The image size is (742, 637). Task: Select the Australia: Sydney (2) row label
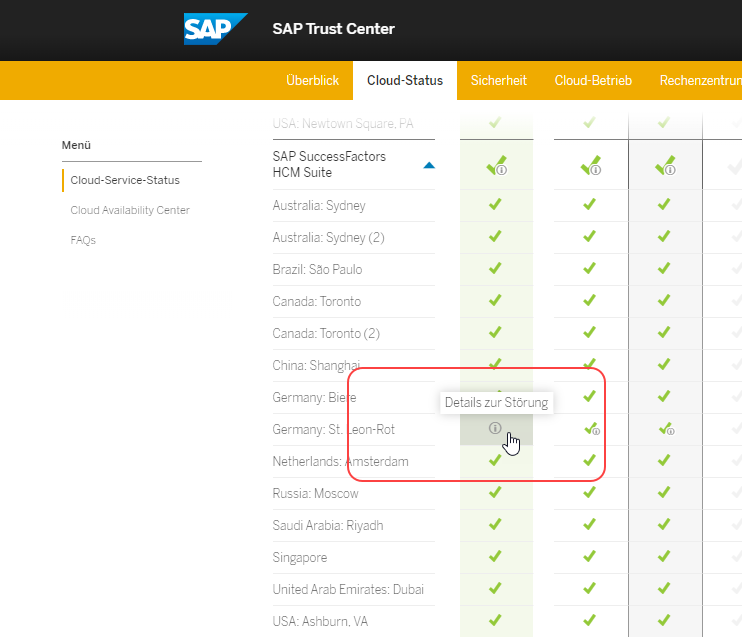[328, 238]
